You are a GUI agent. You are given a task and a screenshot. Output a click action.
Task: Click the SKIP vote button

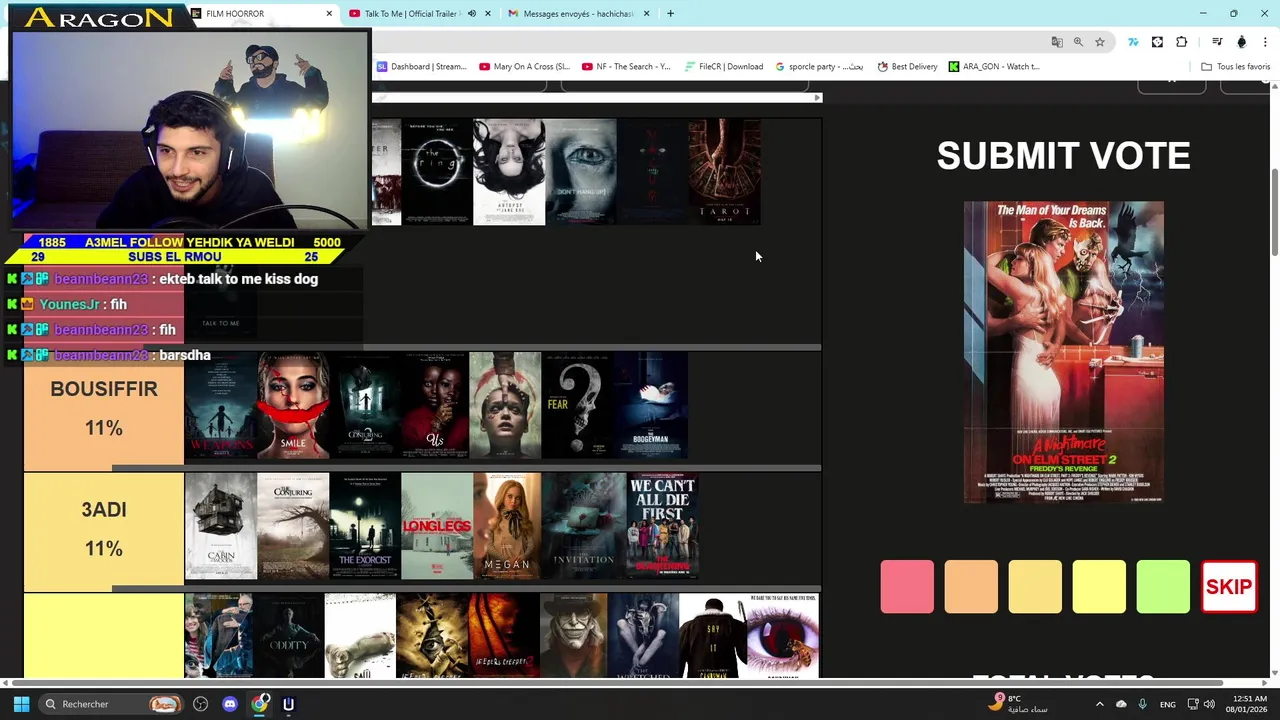1228,587
